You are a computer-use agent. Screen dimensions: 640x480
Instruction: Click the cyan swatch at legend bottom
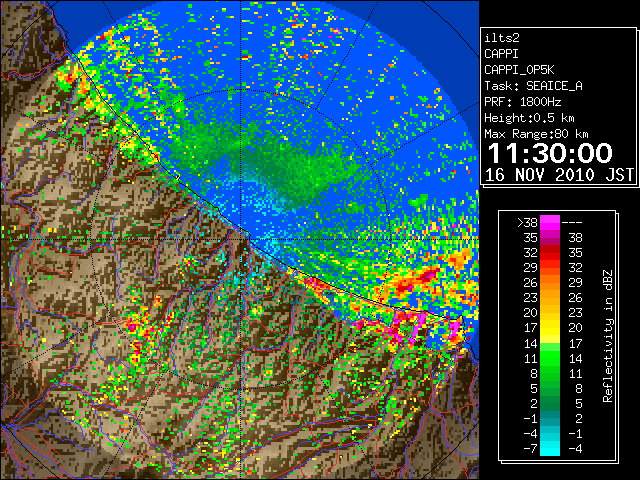pyautogui.click(x=550, y=449)
